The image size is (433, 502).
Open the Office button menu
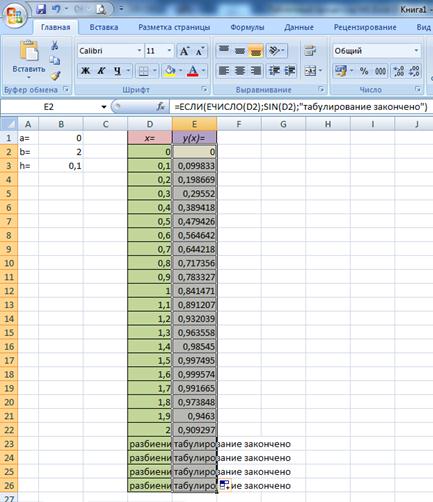(x=15, y=15)
